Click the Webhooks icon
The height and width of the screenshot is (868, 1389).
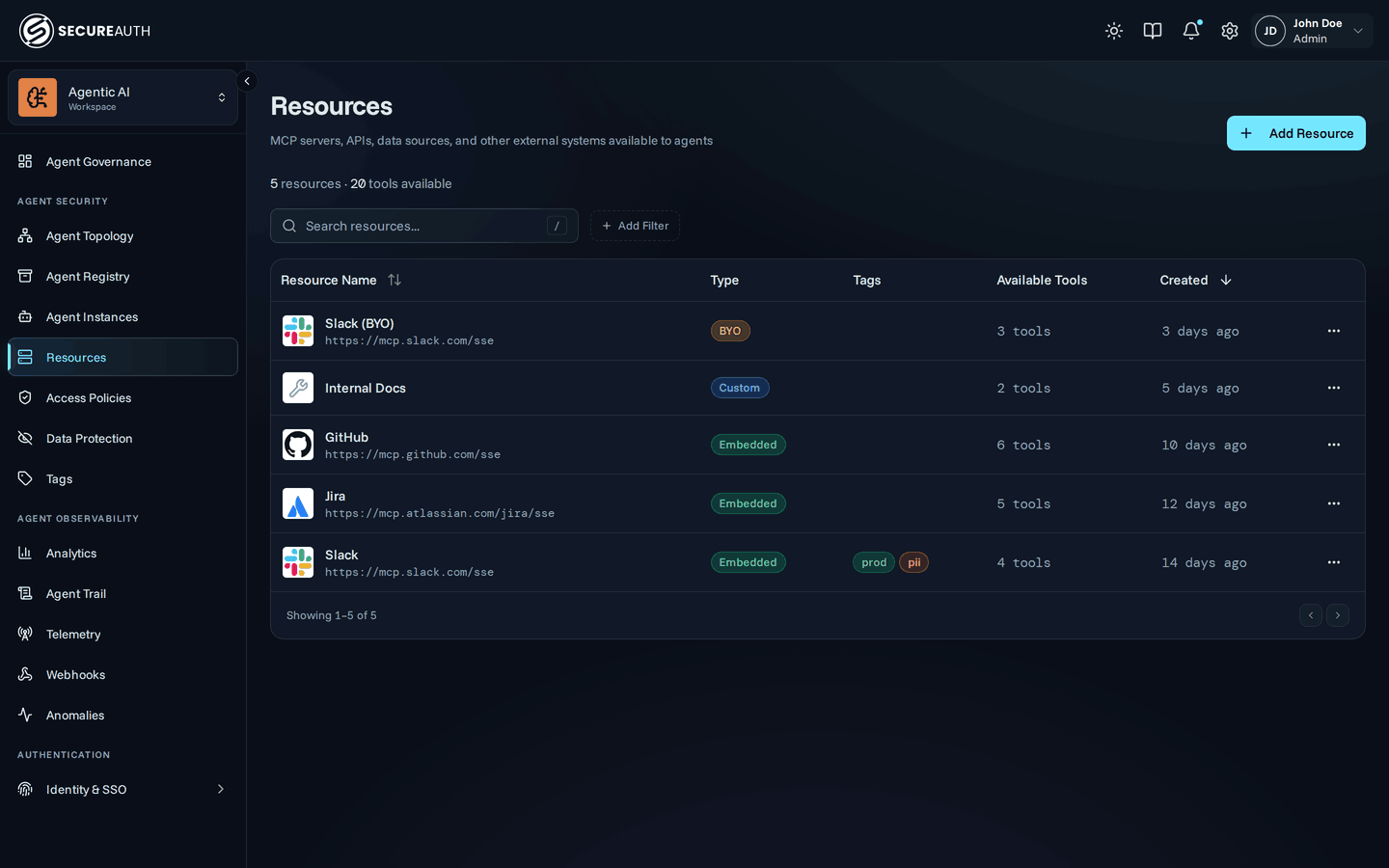(25, 674)
